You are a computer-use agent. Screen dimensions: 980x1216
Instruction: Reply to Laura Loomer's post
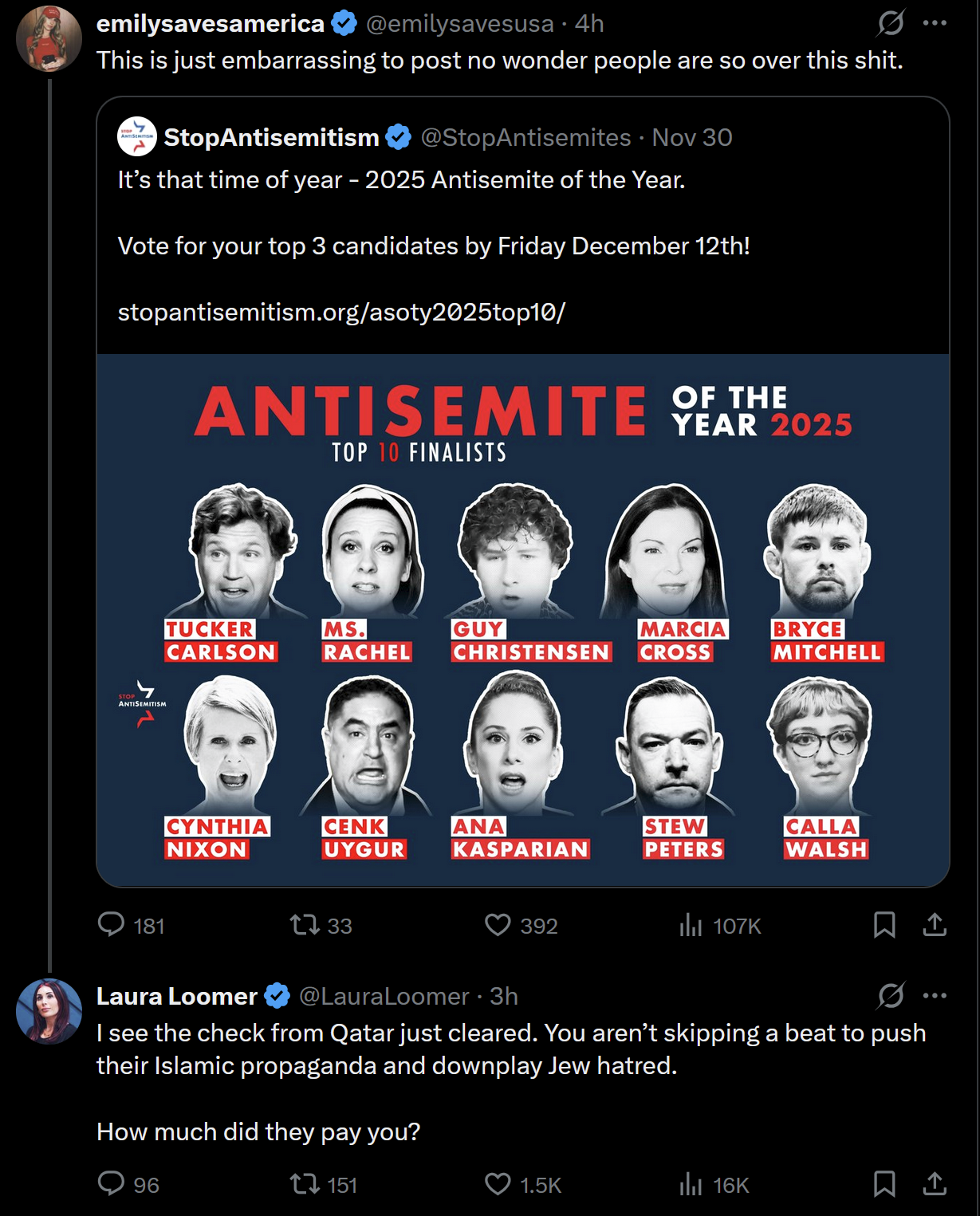click(111, 1184)
